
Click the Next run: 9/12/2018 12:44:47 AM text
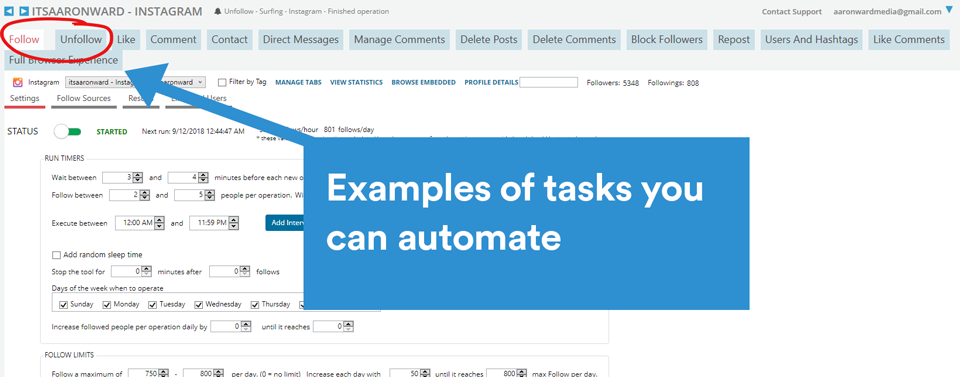point(193,131)
